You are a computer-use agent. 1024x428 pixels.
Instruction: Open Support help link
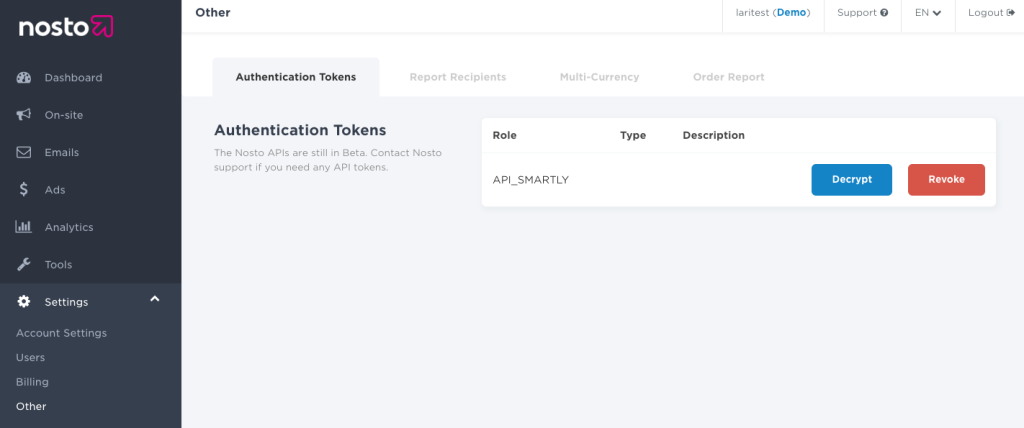862,13
